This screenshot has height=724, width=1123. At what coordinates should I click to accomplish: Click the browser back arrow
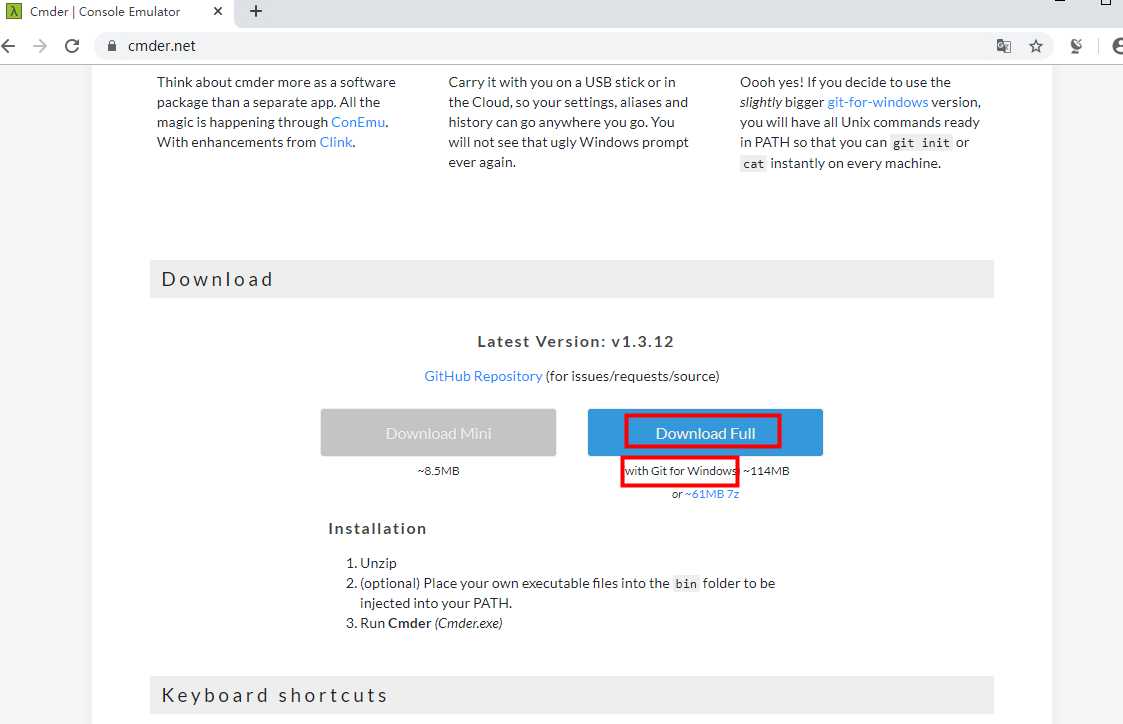coord(9,46)
